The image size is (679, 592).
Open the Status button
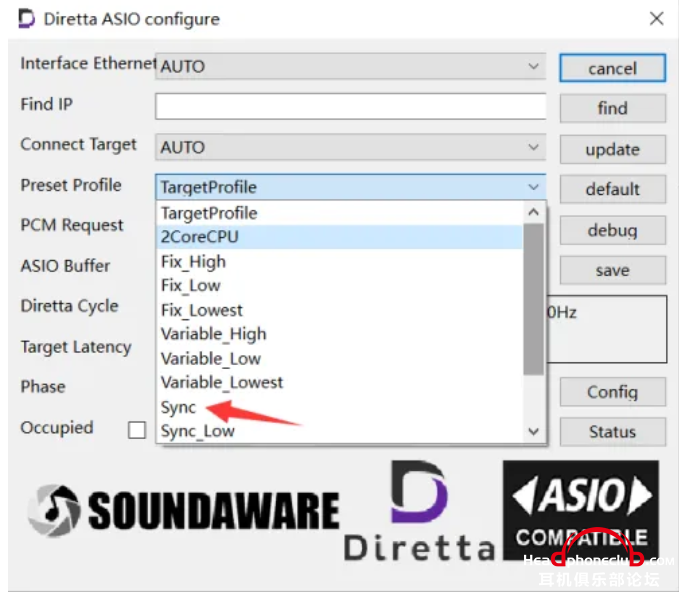point(612,432)
